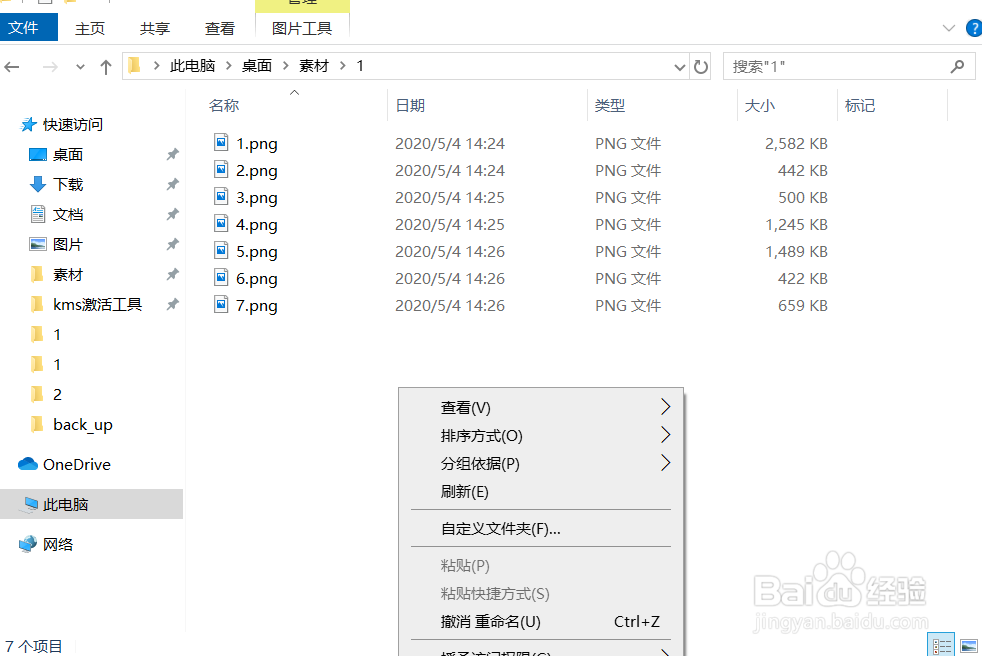Click the PNG file icon next to 1.png
This screenshot has height=656, width=982.
(x=221, y=143)
